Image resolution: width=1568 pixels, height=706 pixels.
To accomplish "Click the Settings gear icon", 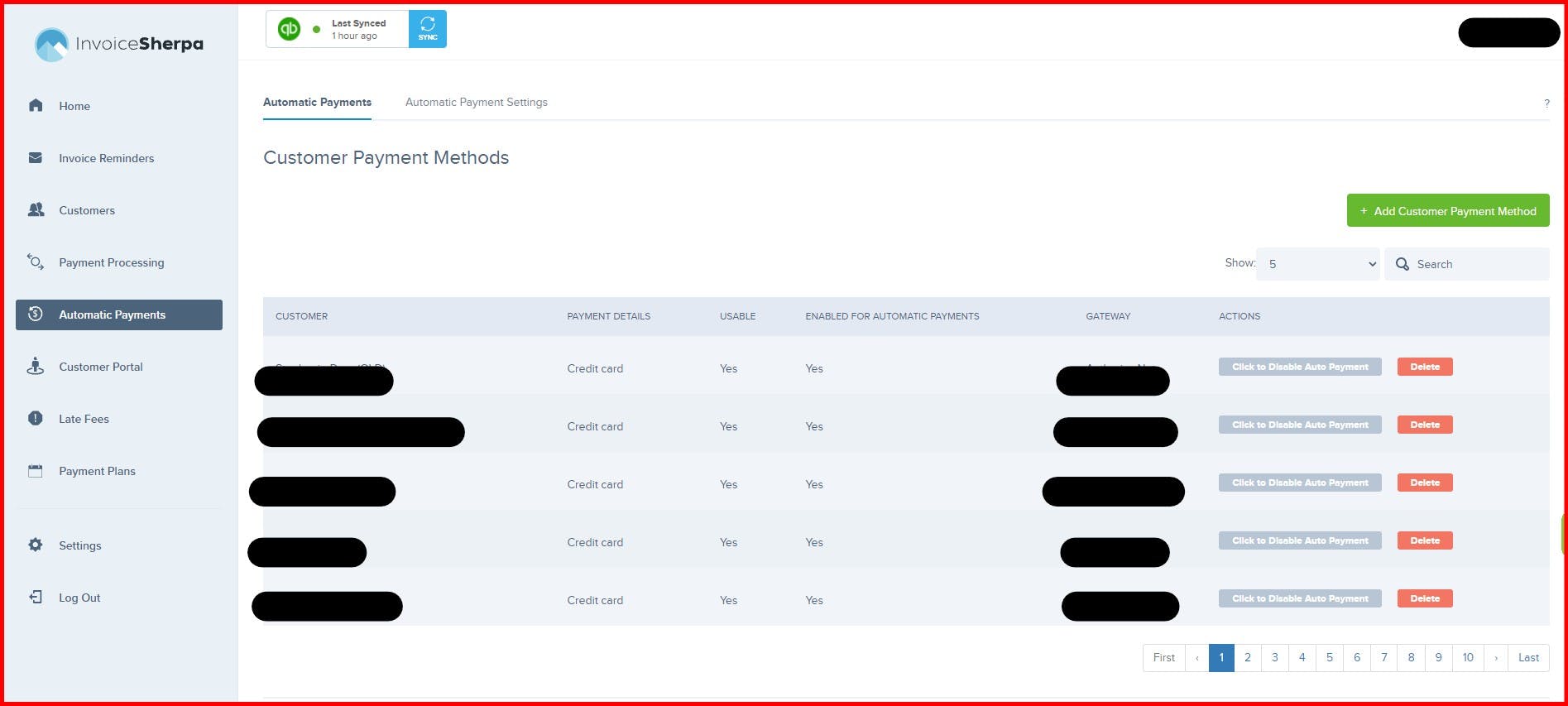I will tap(36, 545).
